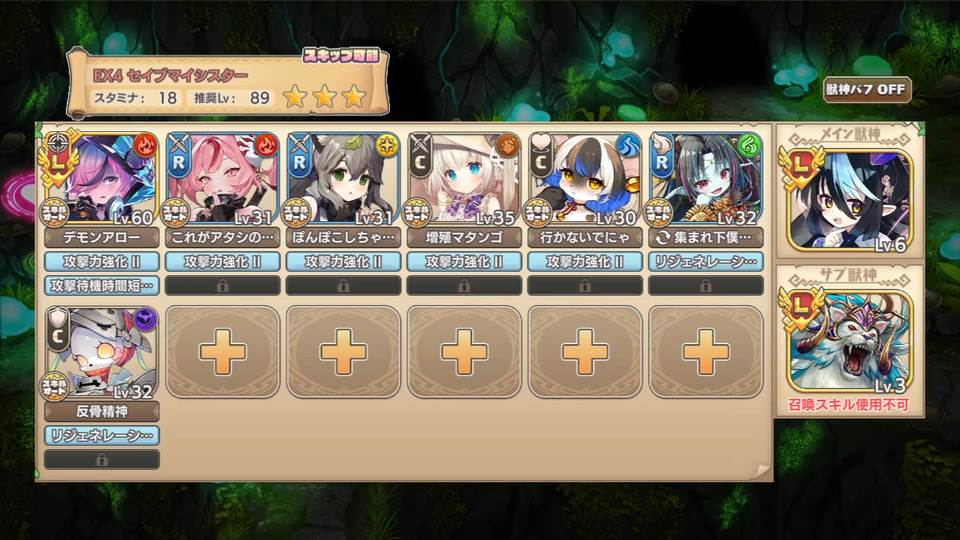Open the デモンアロー skill label
The height and width of the screenshot is (540, 960).
102,238
